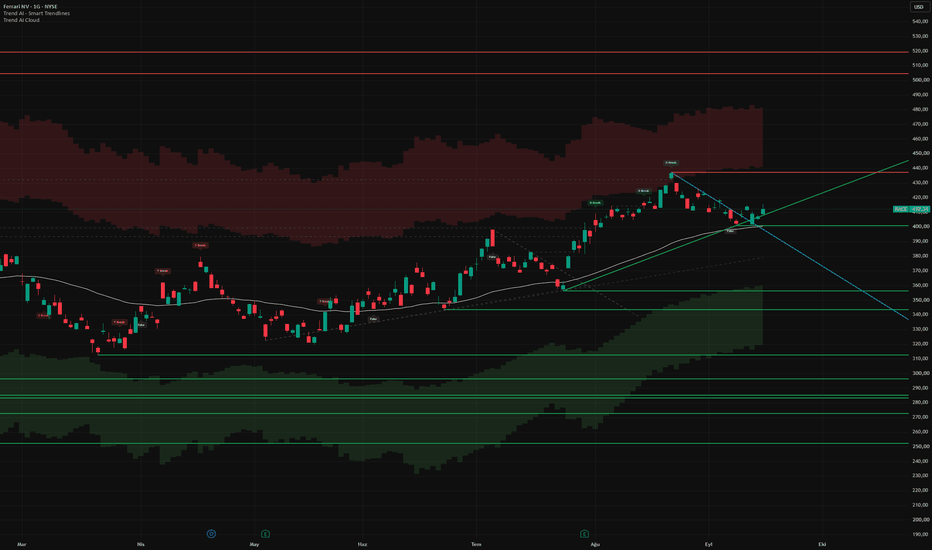Click the earnings icon near Ağu

[x=584, y=534]
